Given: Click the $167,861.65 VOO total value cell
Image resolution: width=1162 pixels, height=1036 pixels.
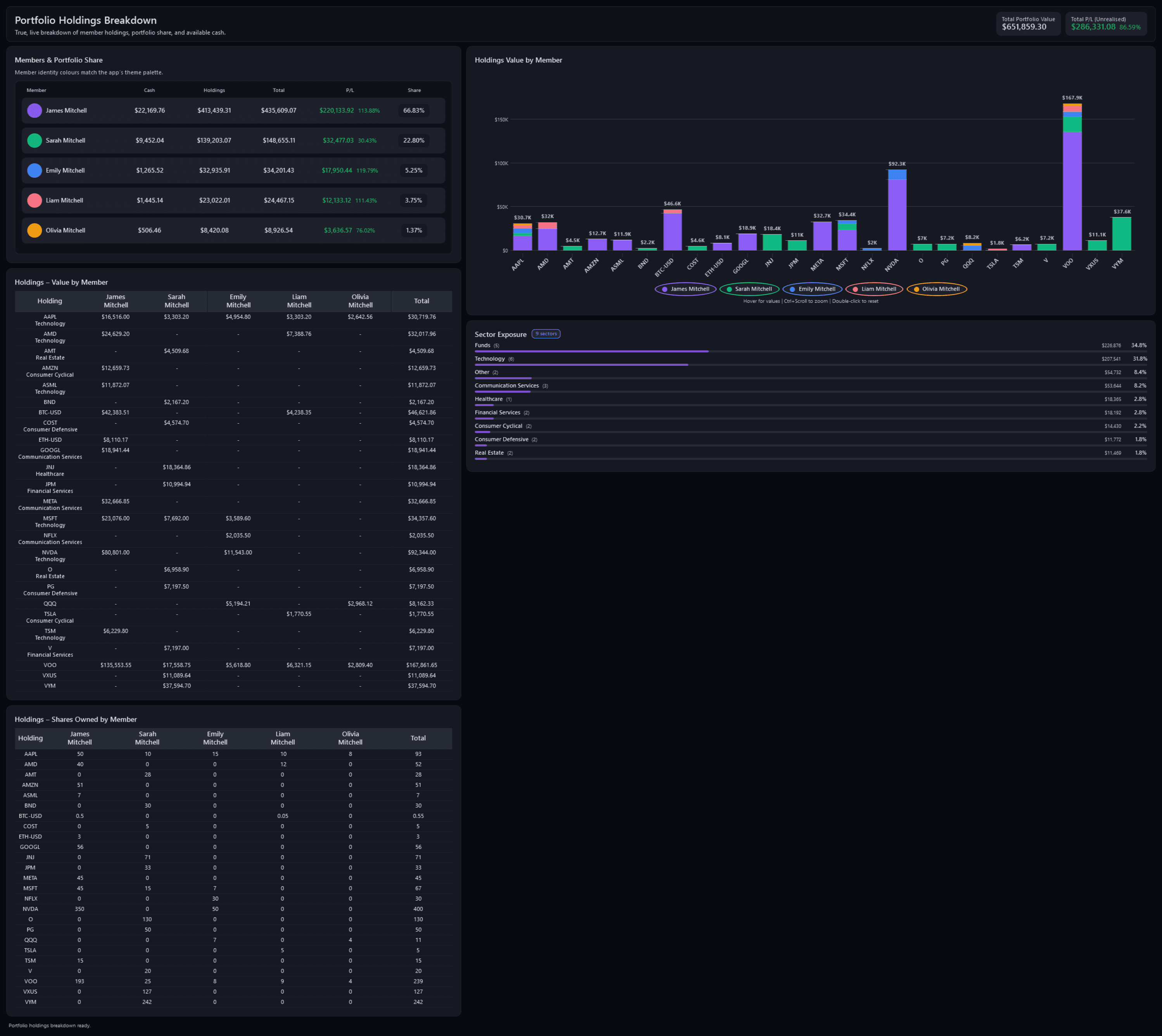Looking at the screenshot, I should 422,665.
